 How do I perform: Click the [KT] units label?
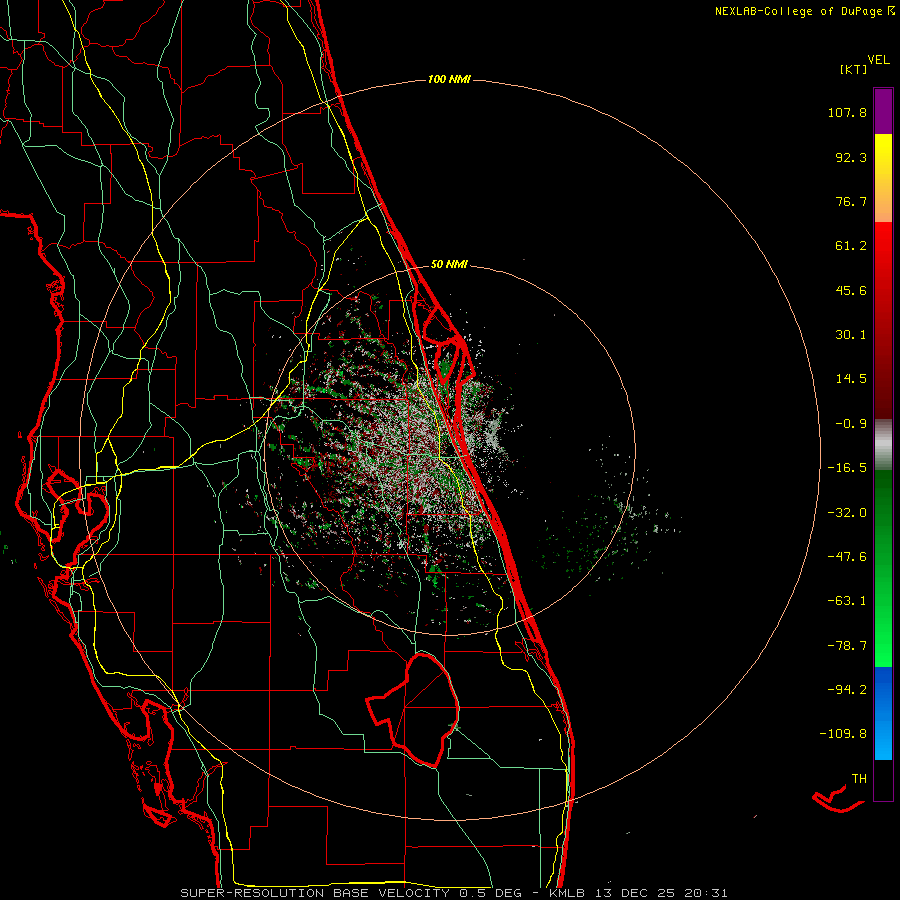click(853, 69)
